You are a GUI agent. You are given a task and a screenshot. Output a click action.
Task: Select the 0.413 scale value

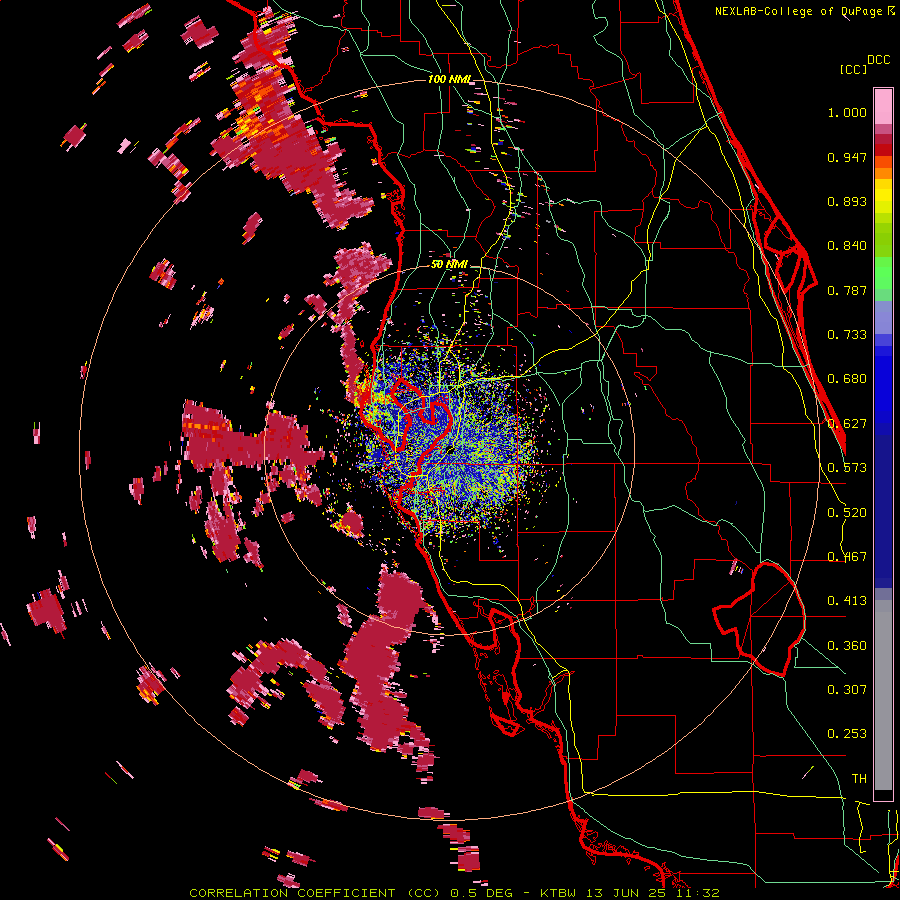847,601
